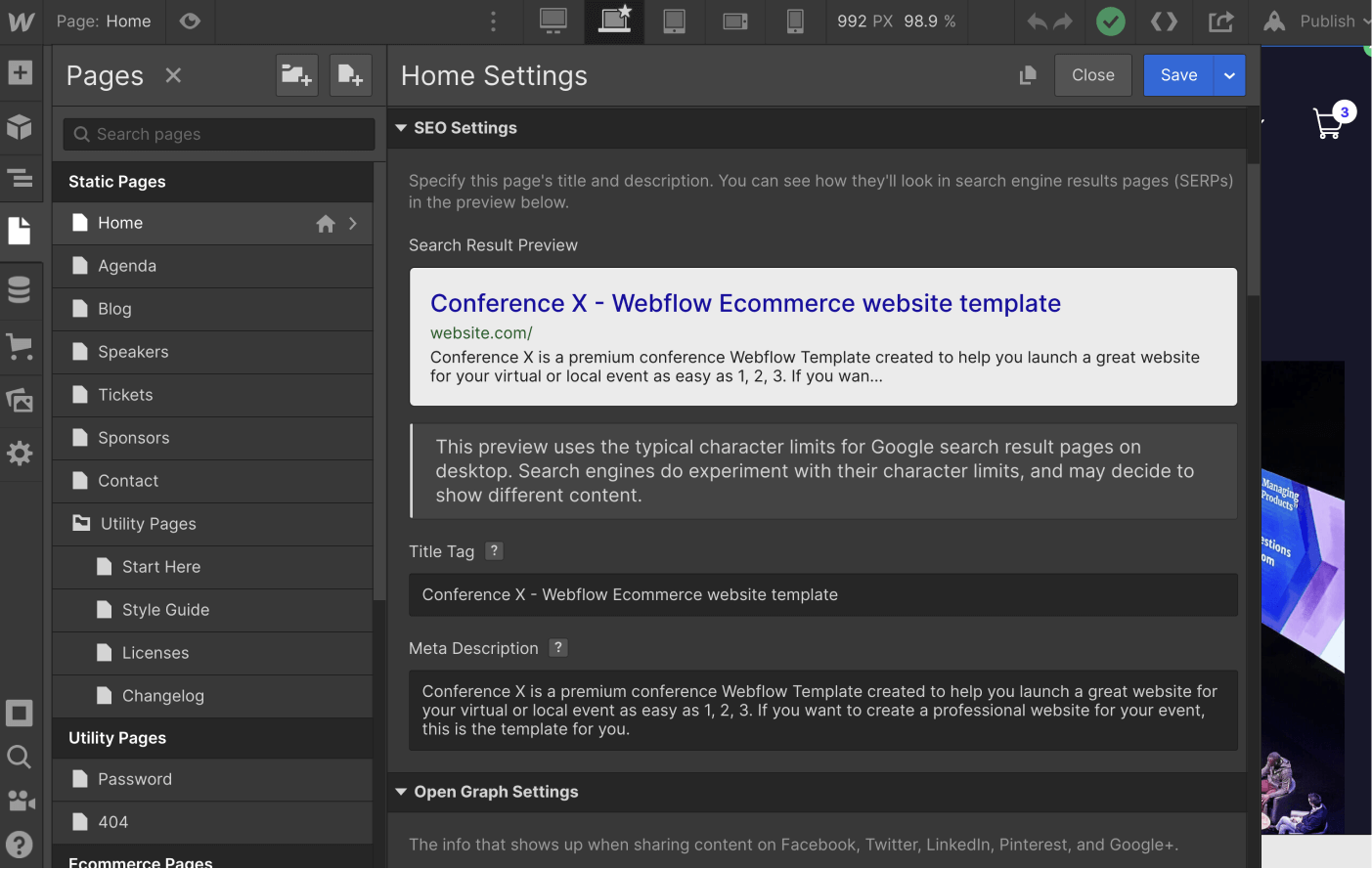
Task: Open the Navigator panel
Action: click(22, 179)
